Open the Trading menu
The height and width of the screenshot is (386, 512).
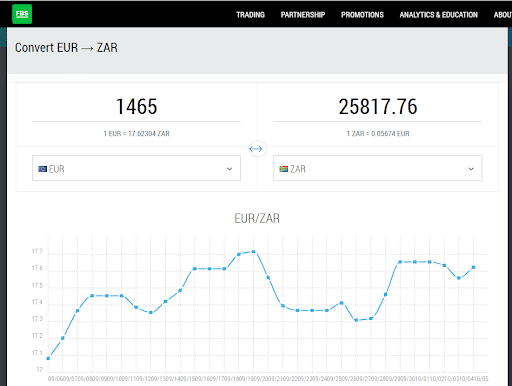[250, 15]
